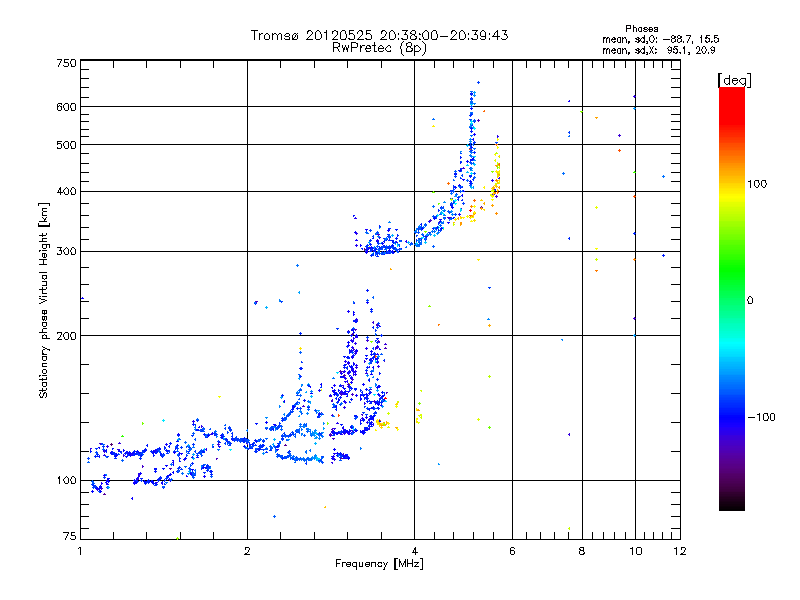
Task: Click the y-axis tick label '300'
Action: pos(66,252)
